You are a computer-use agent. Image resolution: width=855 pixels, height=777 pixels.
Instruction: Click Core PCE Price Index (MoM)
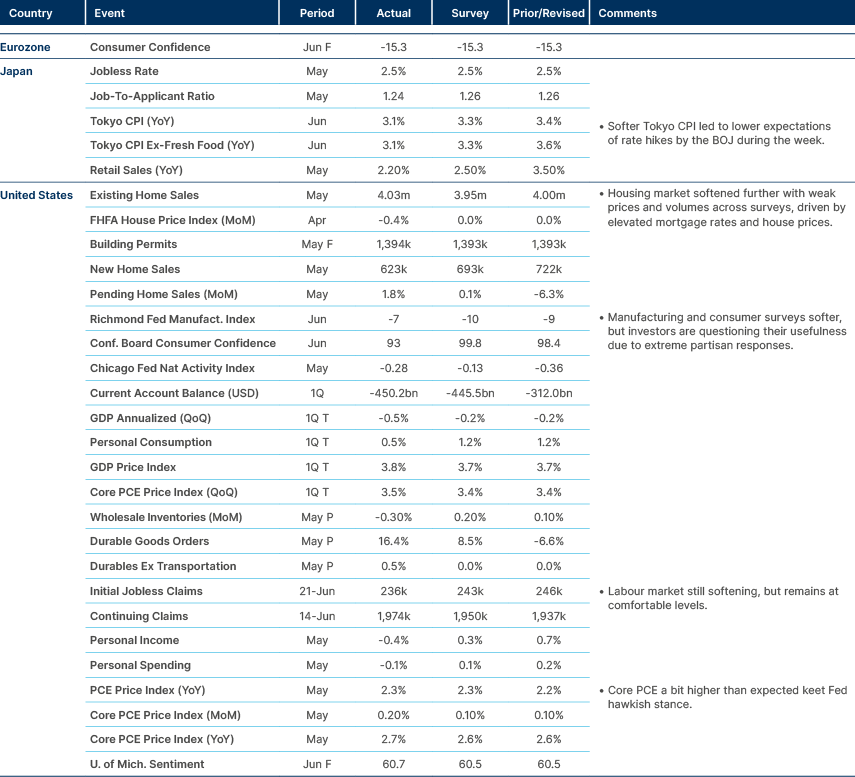(x=165, y=715)
